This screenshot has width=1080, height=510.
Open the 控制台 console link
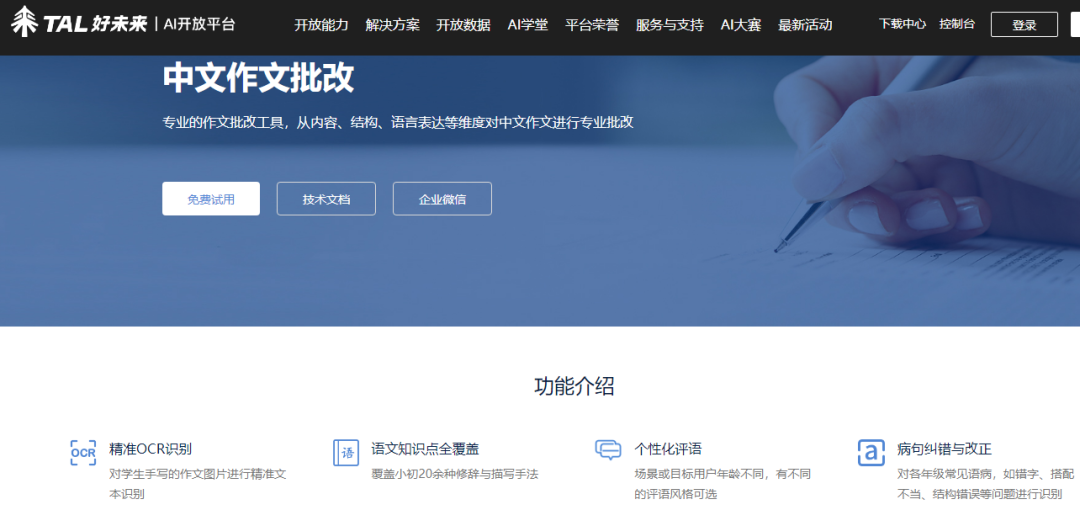(957, 24)
